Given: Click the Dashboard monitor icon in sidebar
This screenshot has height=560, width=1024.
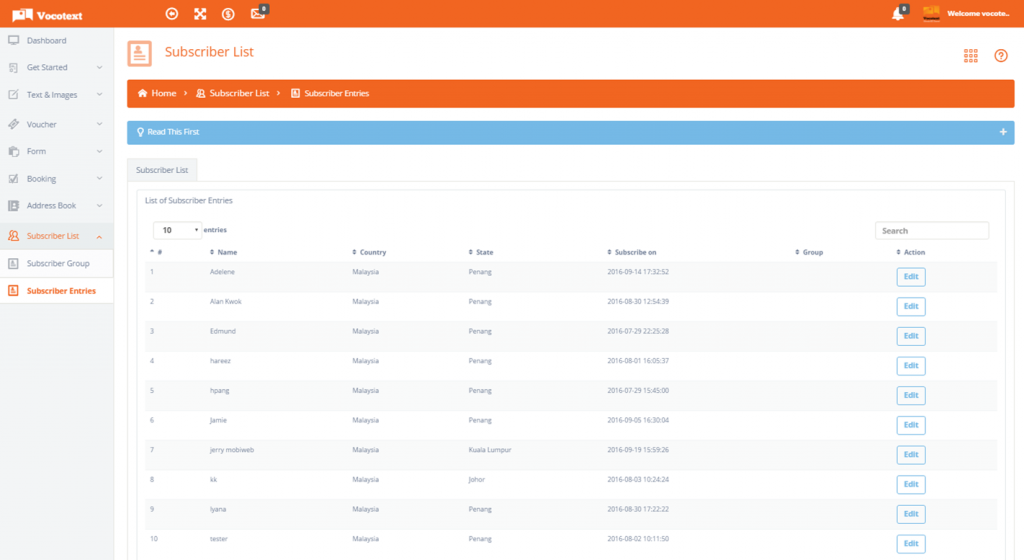Looking at the screenshot, I should 13,40.
